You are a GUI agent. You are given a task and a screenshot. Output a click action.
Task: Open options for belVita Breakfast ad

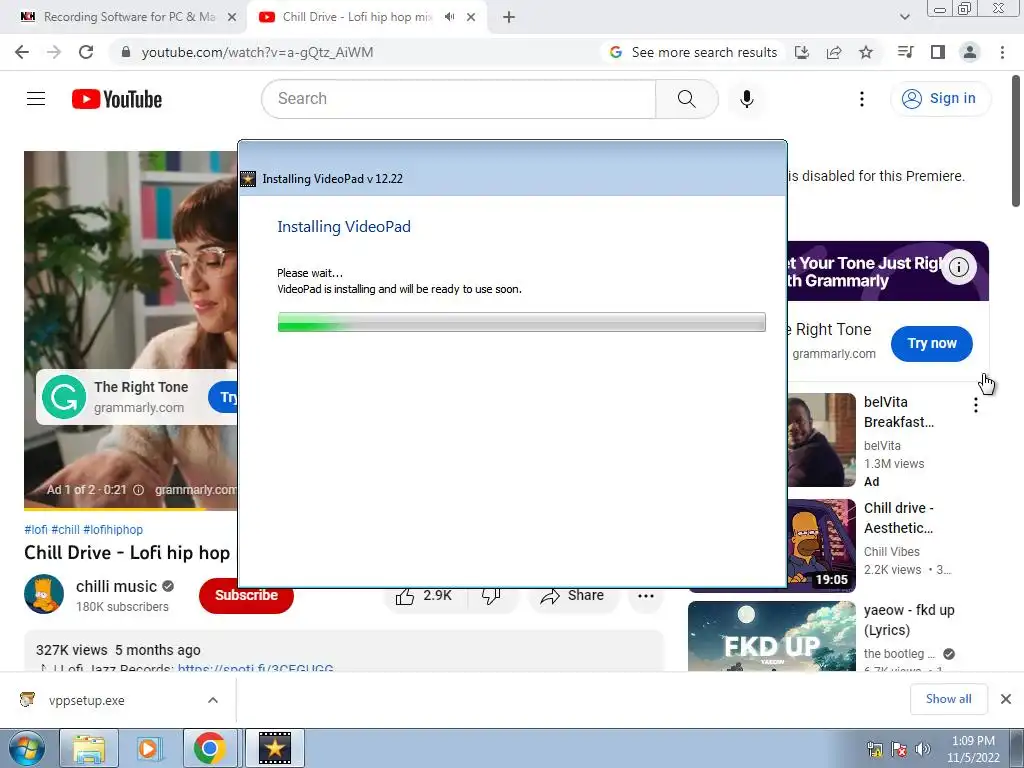point(976,405)
